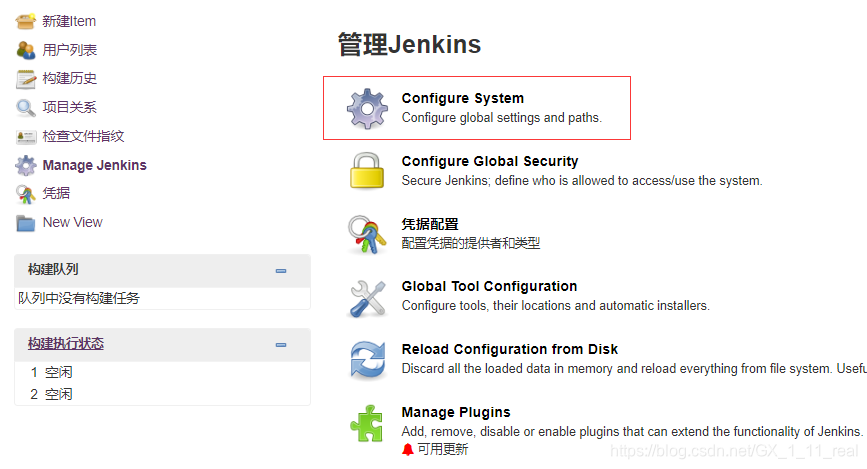
Task: Click the Manage Jenkins gear icon in sidebar
Action: (25, 165)
